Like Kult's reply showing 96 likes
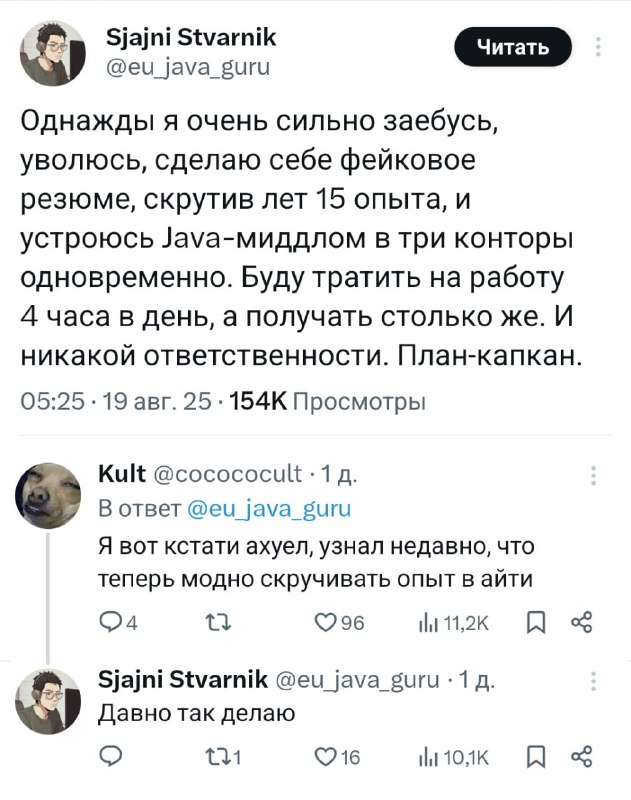This screenshot has height=800, width=631. click(x=339, y=622)
